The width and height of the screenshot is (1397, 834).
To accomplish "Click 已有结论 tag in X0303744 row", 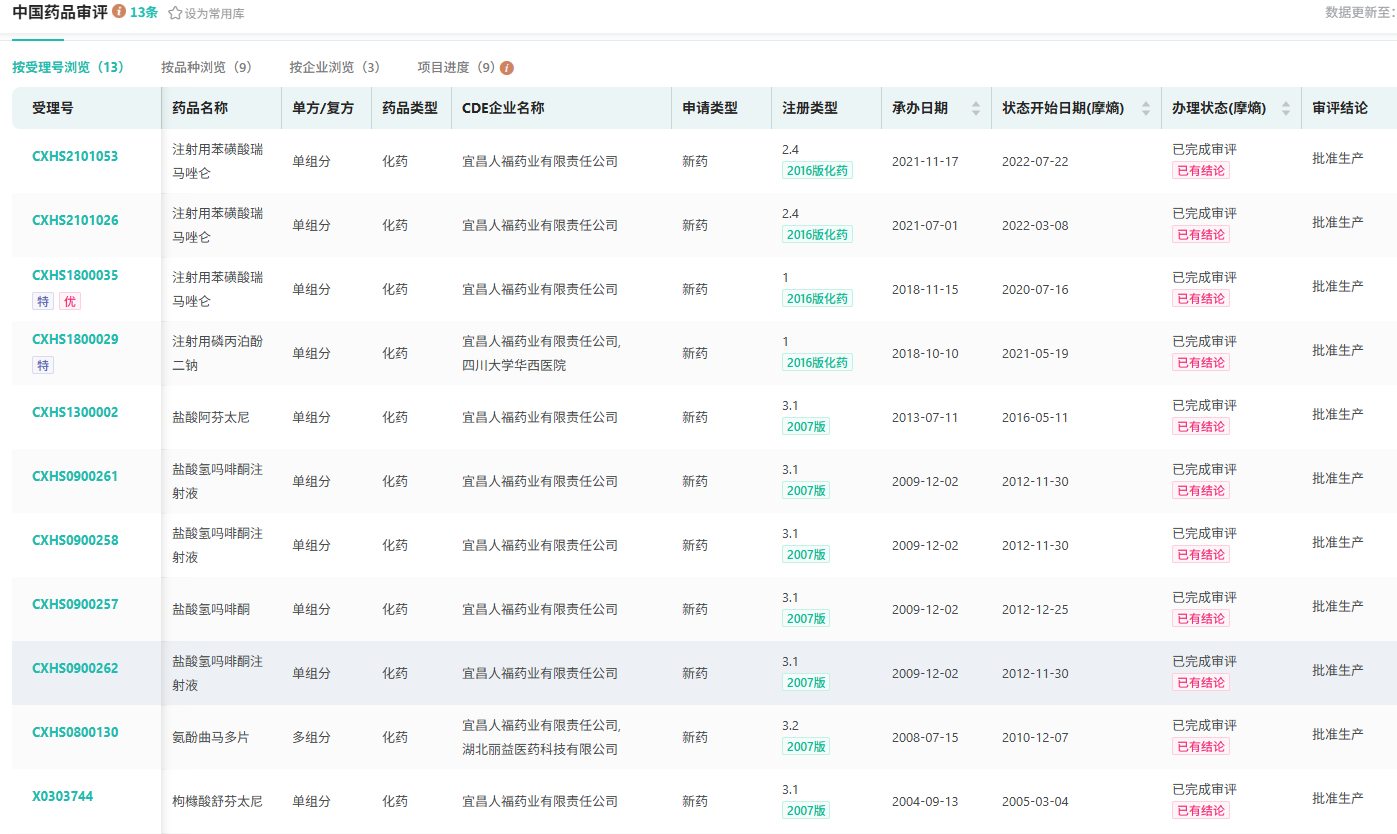I will [1201, 811].
